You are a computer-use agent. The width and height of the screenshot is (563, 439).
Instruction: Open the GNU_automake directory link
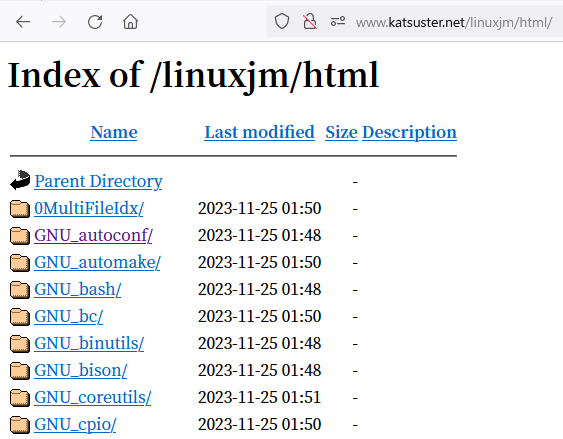[x=97, y=262]
